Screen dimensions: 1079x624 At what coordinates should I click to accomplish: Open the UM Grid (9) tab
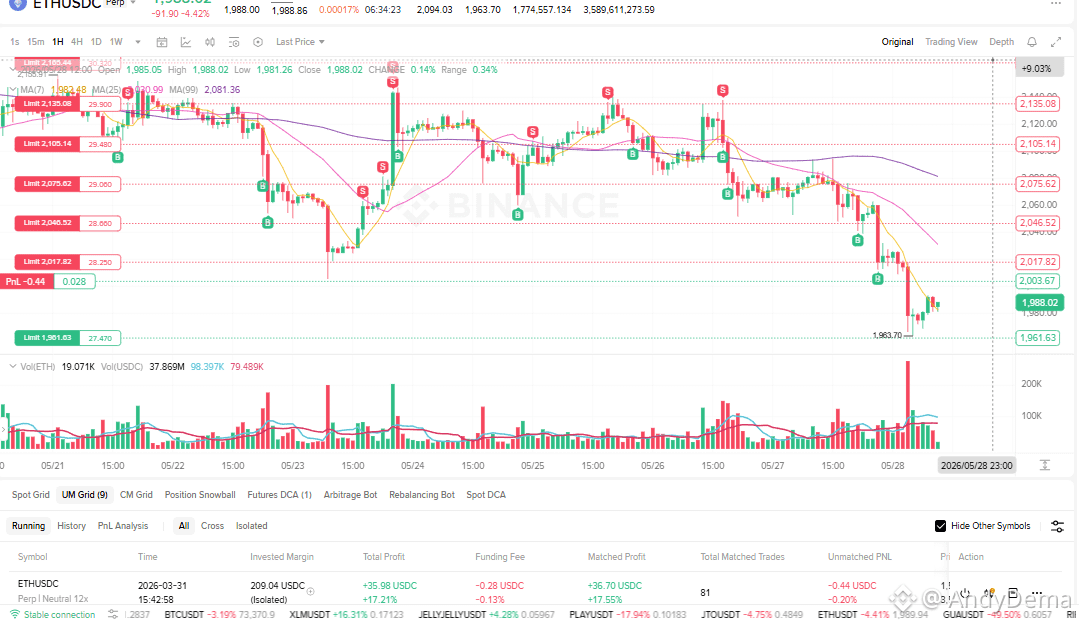(x=85, y=495)
